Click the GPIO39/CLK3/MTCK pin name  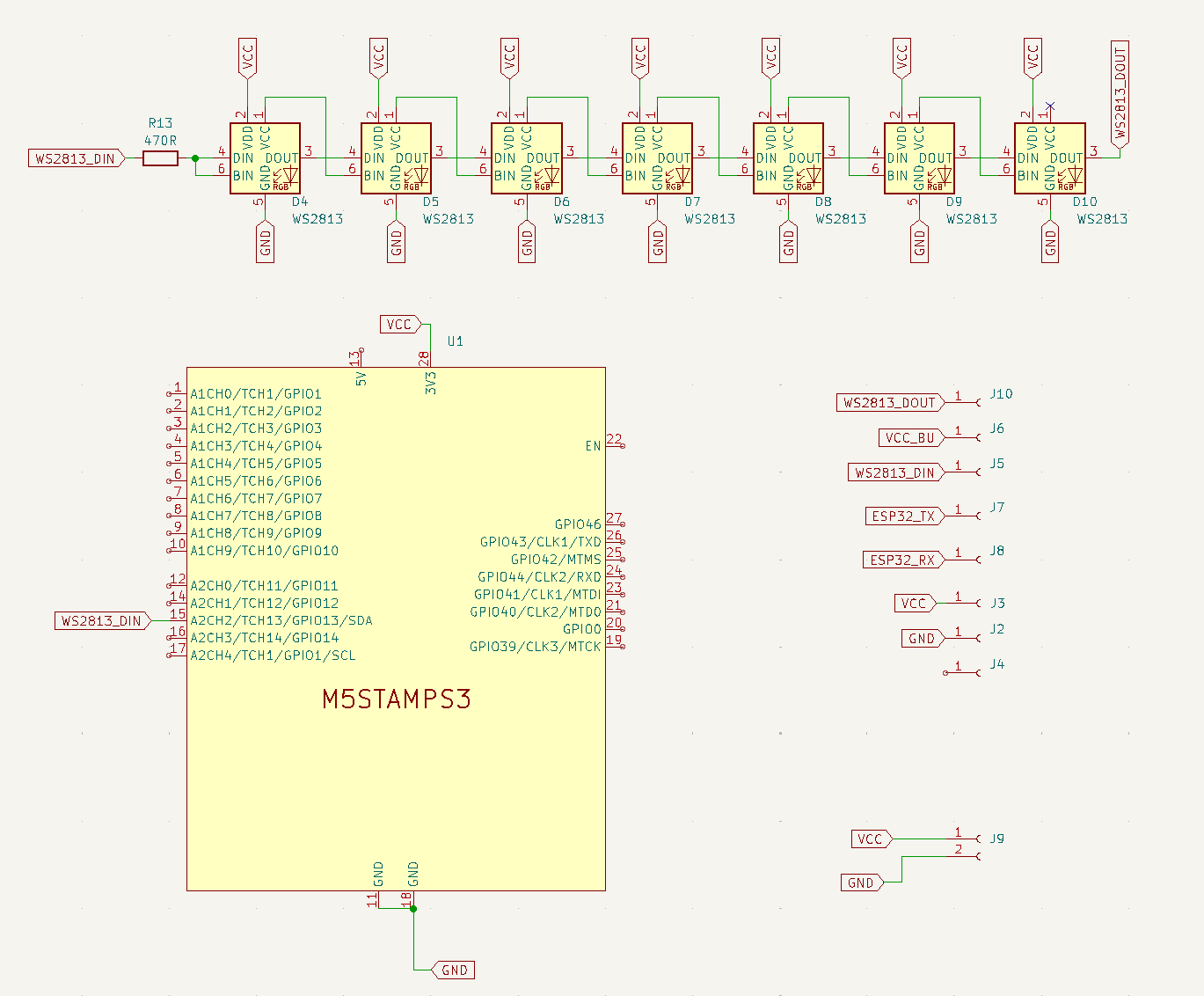(536, 647)
